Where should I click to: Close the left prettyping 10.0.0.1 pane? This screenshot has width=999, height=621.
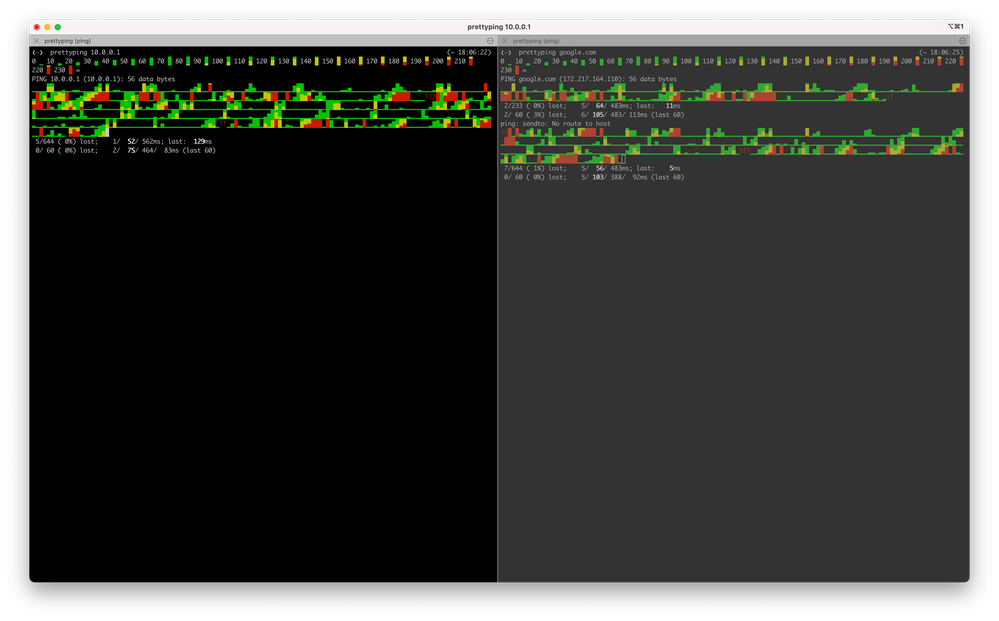(x=37, y=41)
